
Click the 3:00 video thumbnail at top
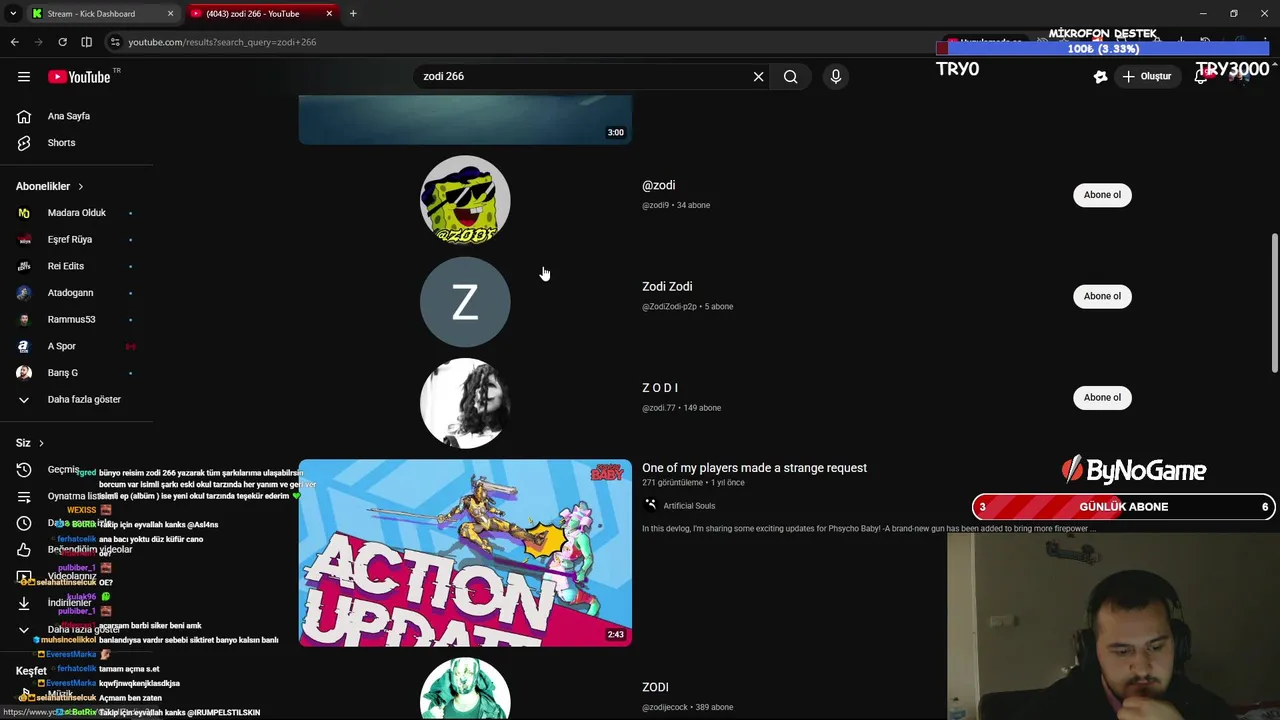click(465, 120)
